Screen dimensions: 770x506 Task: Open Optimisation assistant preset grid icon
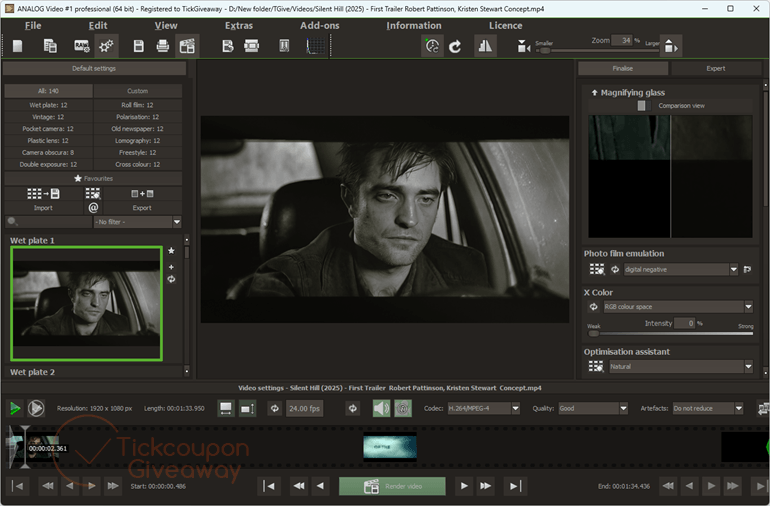coord(596,366)
